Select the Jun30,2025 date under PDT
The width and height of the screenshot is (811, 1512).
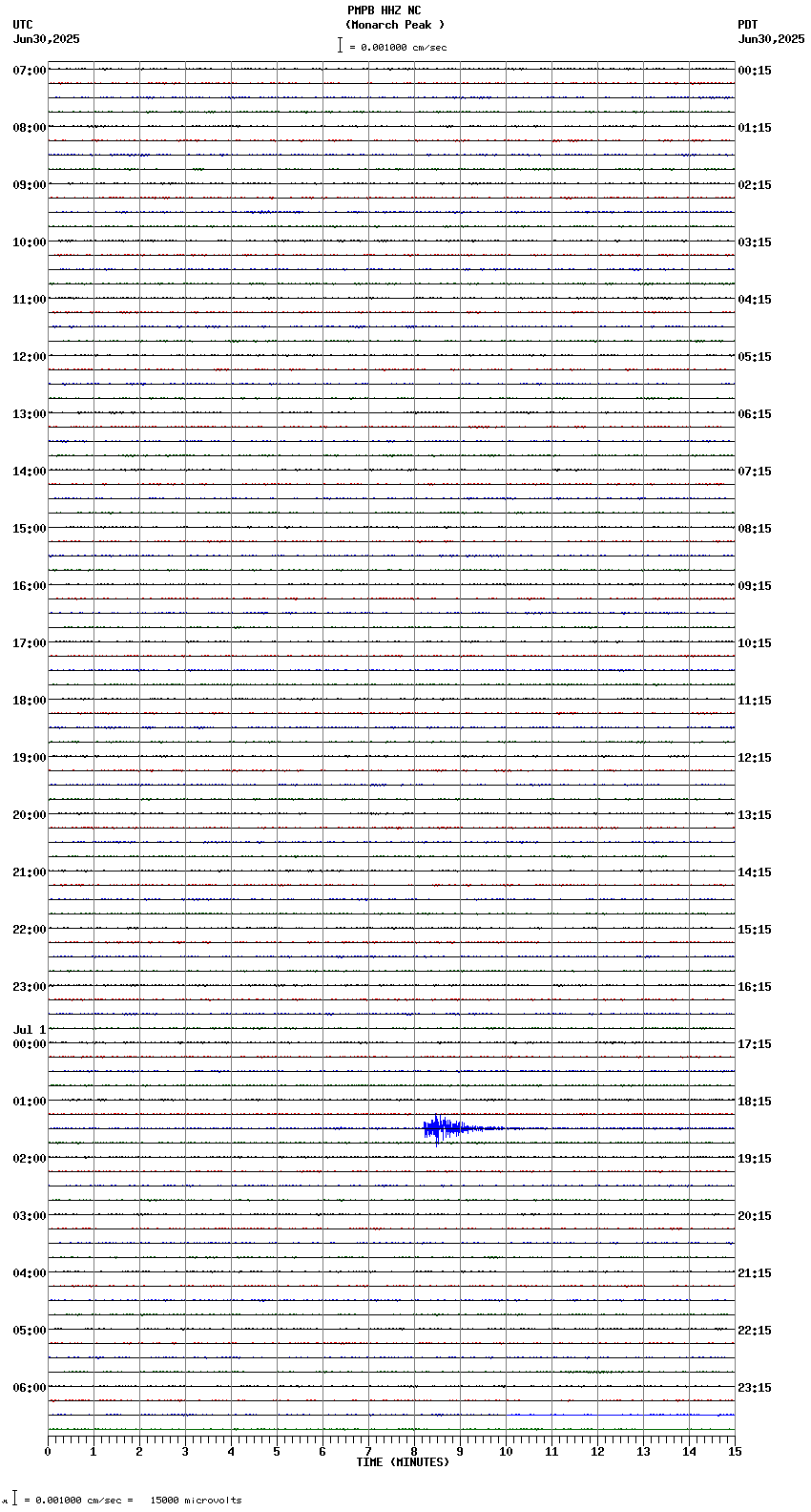(771, 39)
